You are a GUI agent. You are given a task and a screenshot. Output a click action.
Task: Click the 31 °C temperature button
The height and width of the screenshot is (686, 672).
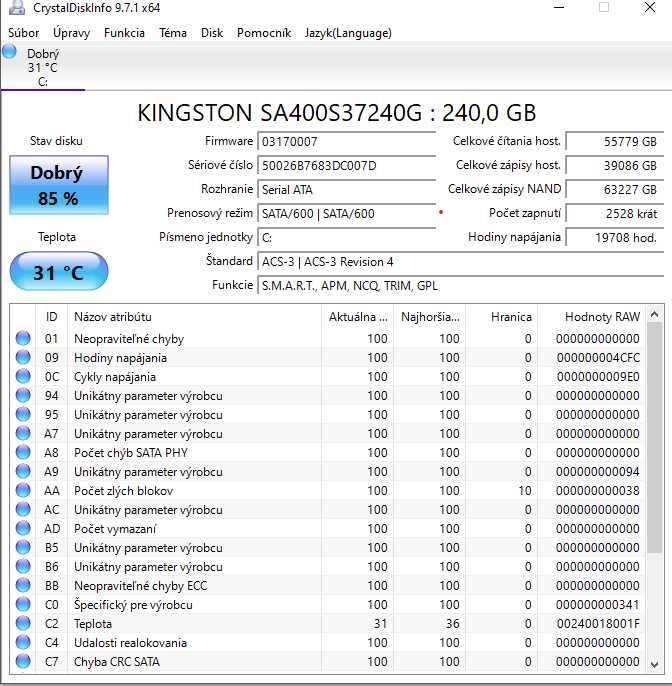(x=59, y=271)
